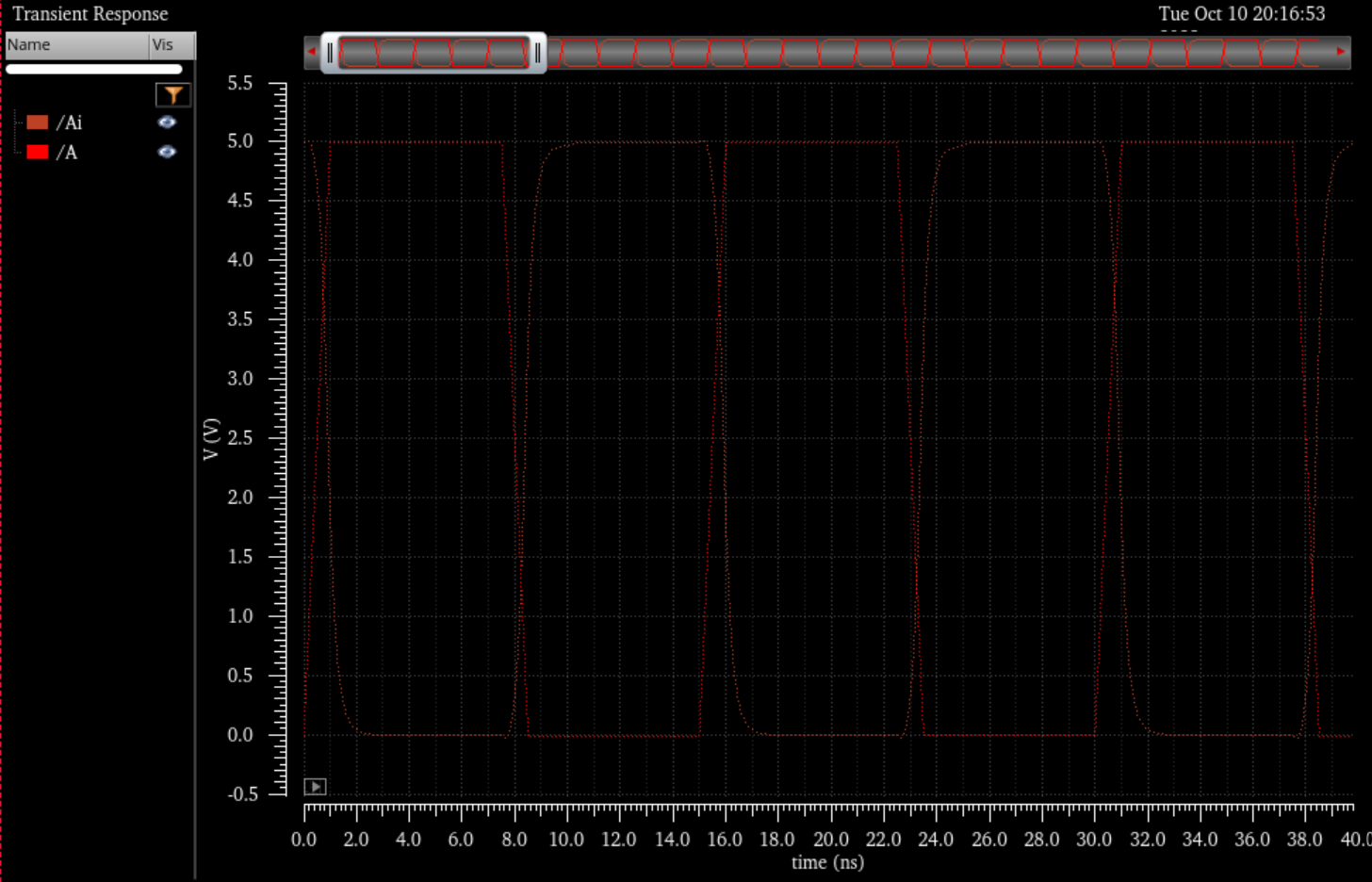Click the small play arrow button in the plot corner
Viewport: 1372px width, 882px height.
tap(315, 787)
